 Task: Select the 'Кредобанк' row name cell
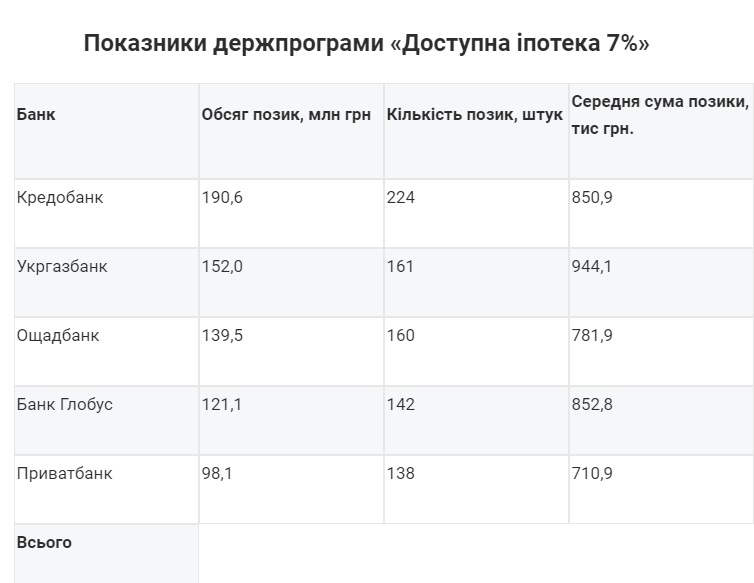107,214
